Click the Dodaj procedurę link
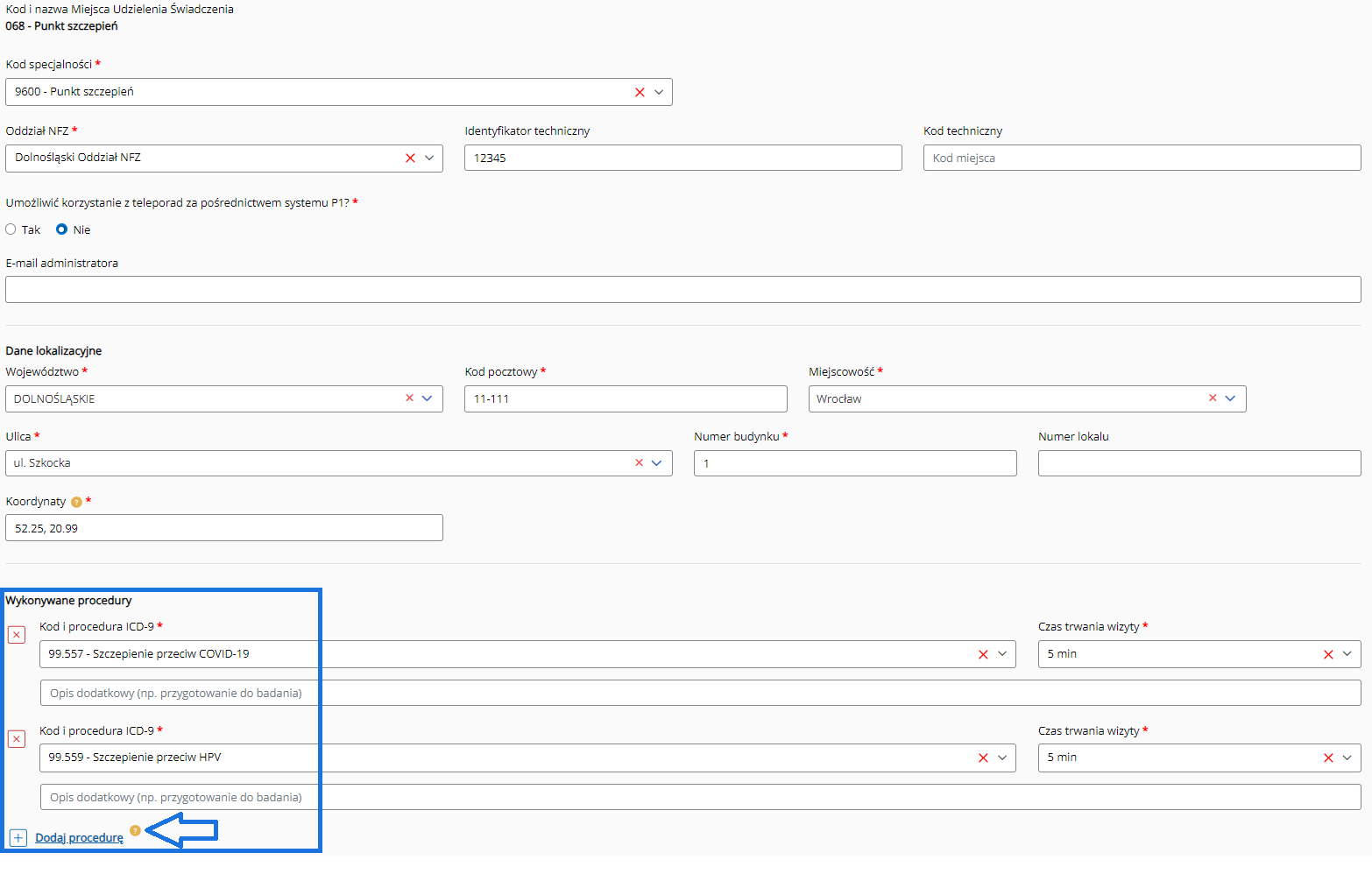Viewport: 1372px width, 881px height. pos(79,838)
